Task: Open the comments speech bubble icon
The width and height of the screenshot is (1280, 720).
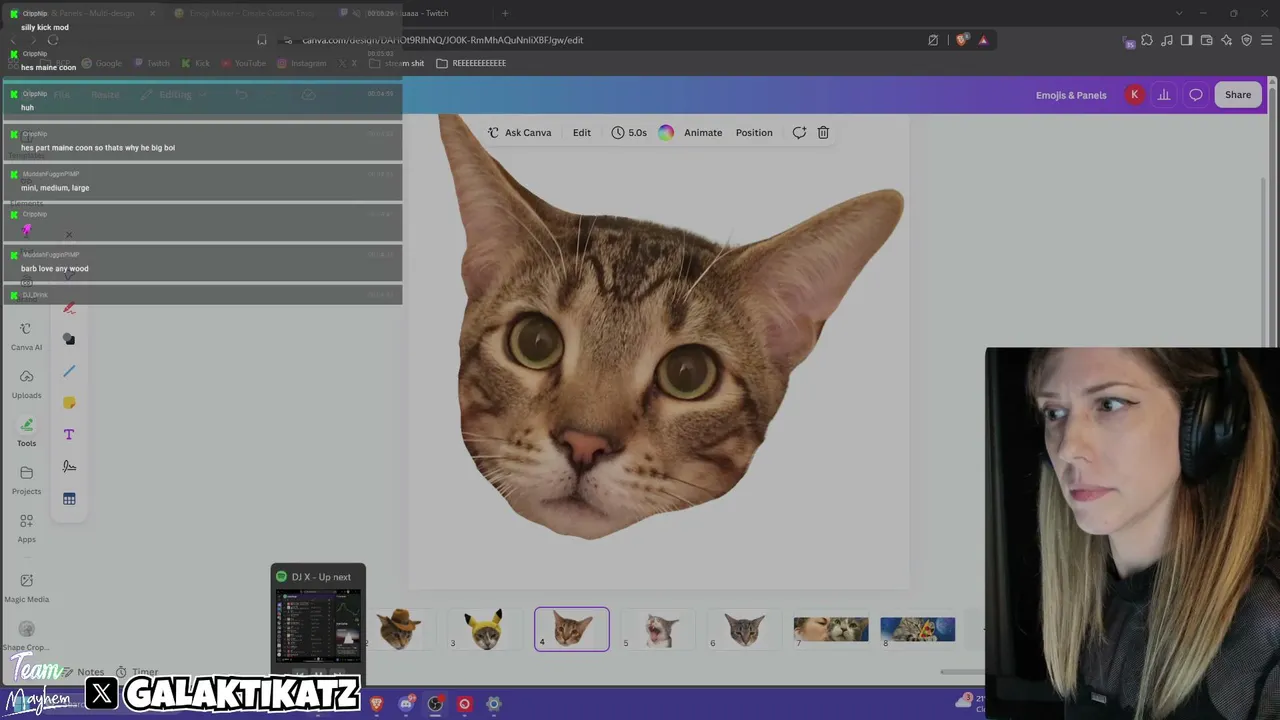Action: 1195,95
